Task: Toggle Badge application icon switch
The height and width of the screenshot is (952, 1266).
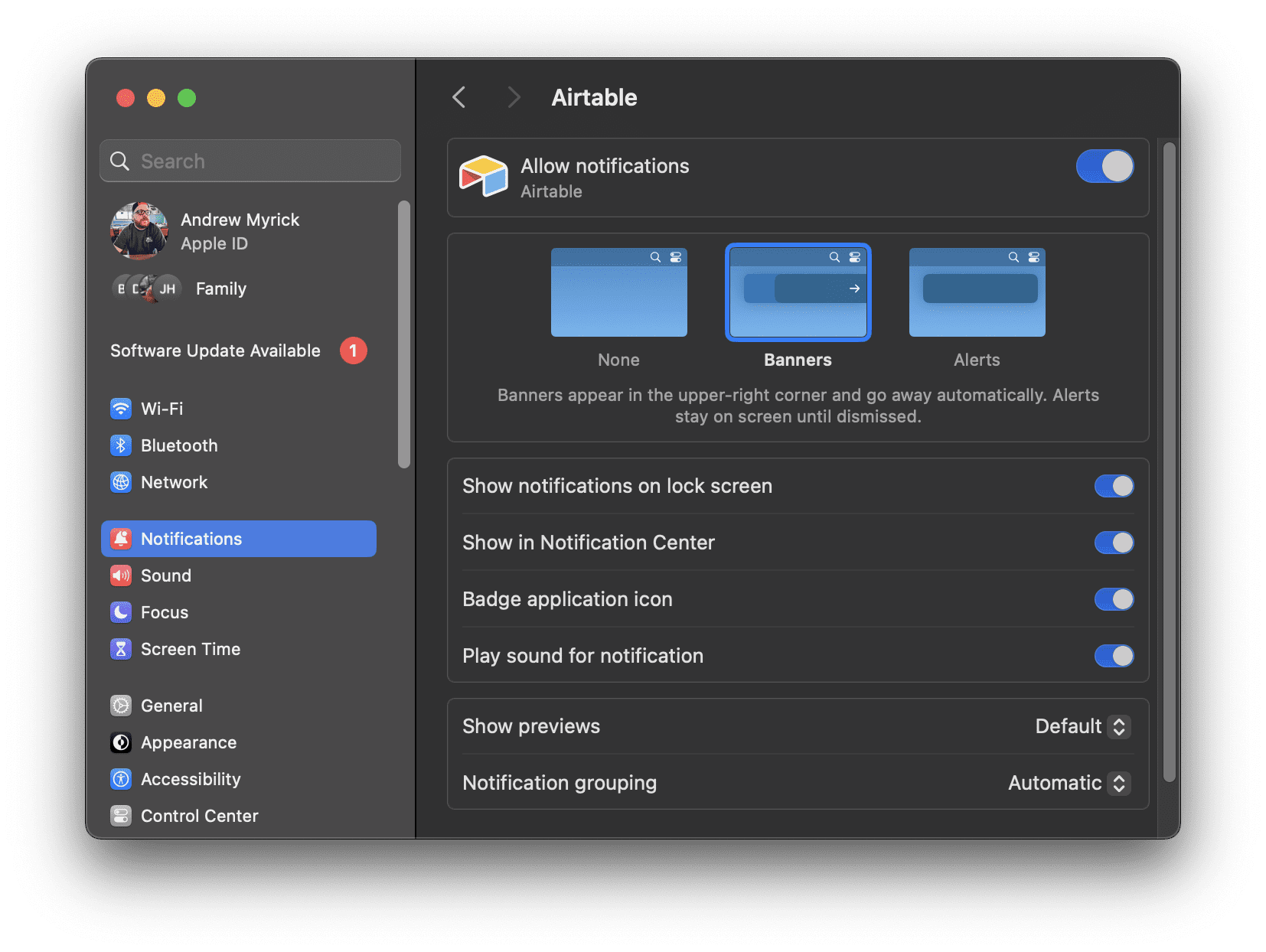Action: (x=1114, y=599)
